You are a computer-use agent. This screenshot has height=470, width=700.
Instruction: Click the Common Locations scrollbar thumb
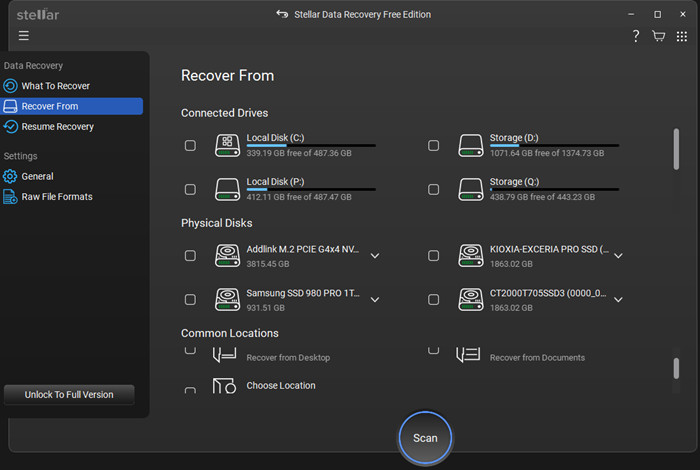coord(676,368)
